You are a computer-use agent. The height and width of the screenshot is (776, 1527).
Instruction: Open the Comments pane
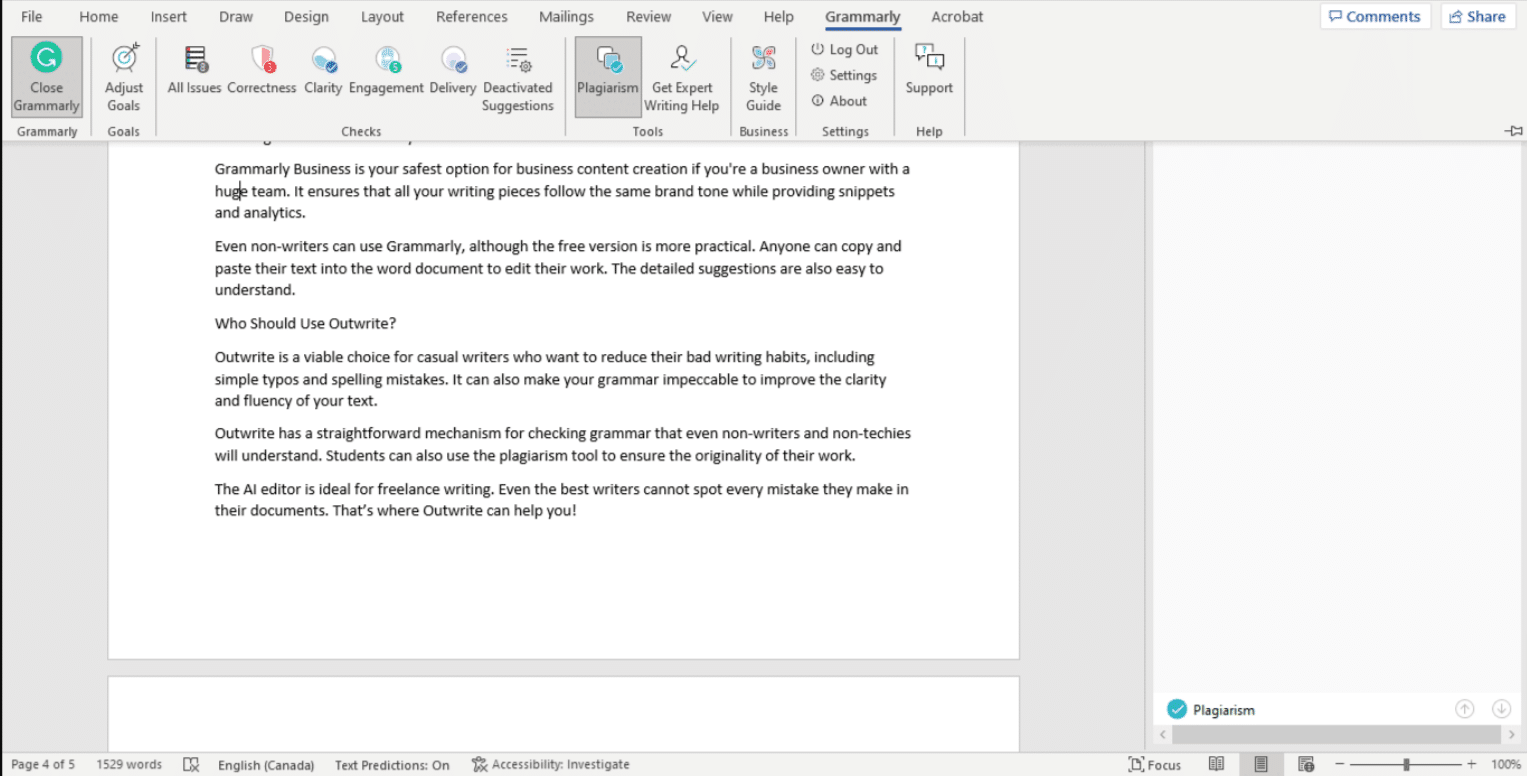click(x=1375, y=16)
